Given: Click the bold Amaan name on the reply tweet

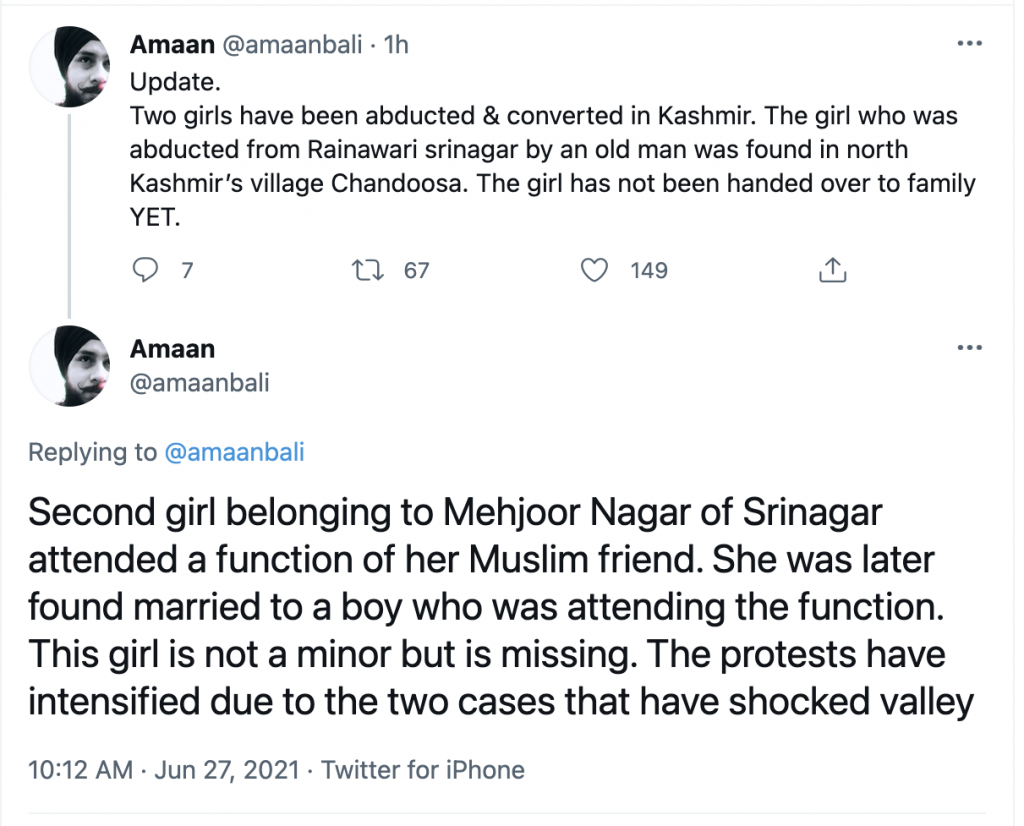Looking at the screenshot, I should coord(172,348).
